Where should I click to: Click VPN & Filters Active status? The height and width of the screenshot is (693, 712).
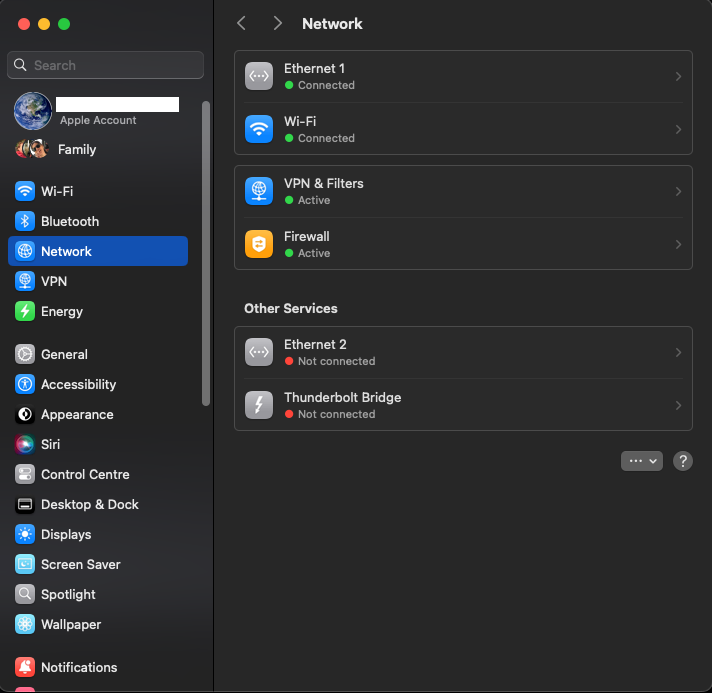pos(314,200)
